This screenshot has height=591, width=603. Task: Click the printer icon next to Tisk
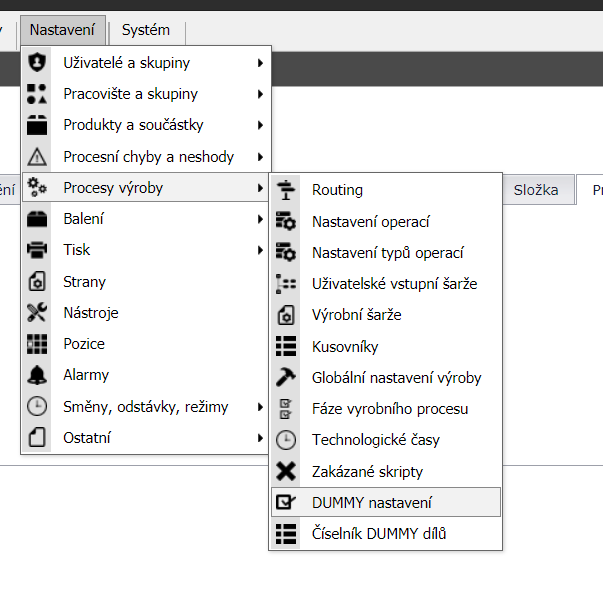[x=37, y=250]
